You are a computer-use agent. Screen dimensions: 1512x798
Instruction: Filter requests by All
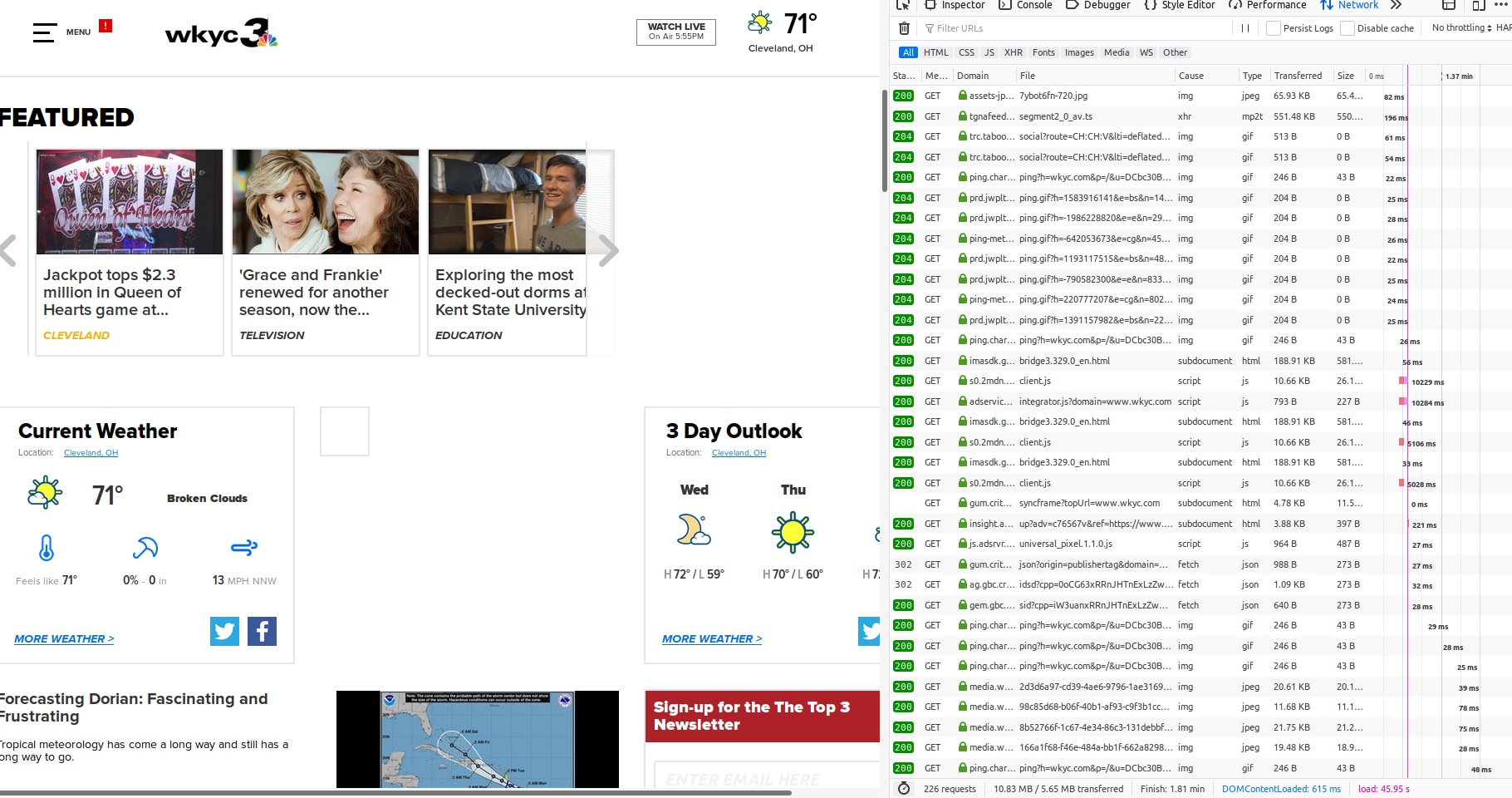(908, 52)
